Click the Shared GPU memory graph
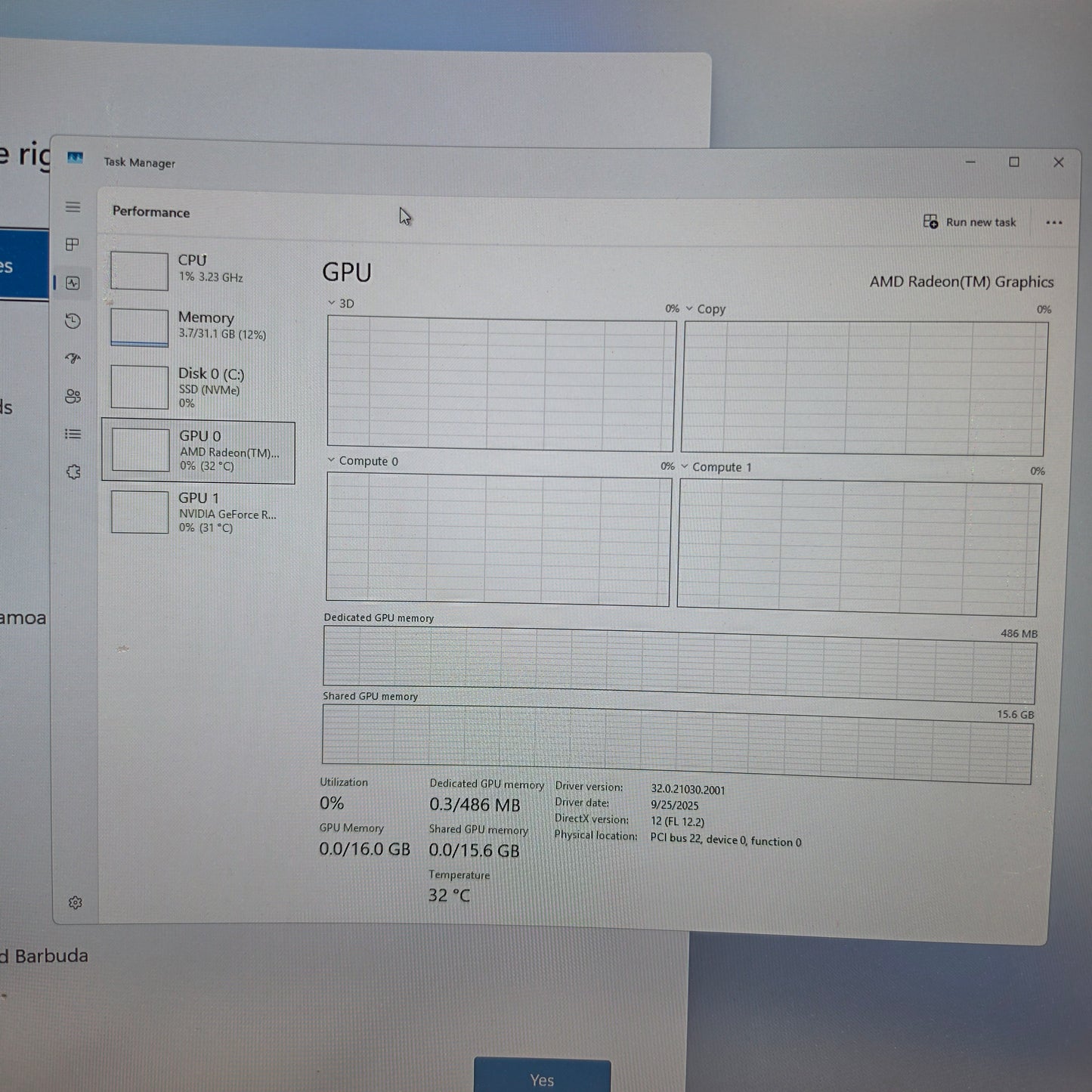 pyautogui.click(x=677, y=744)
